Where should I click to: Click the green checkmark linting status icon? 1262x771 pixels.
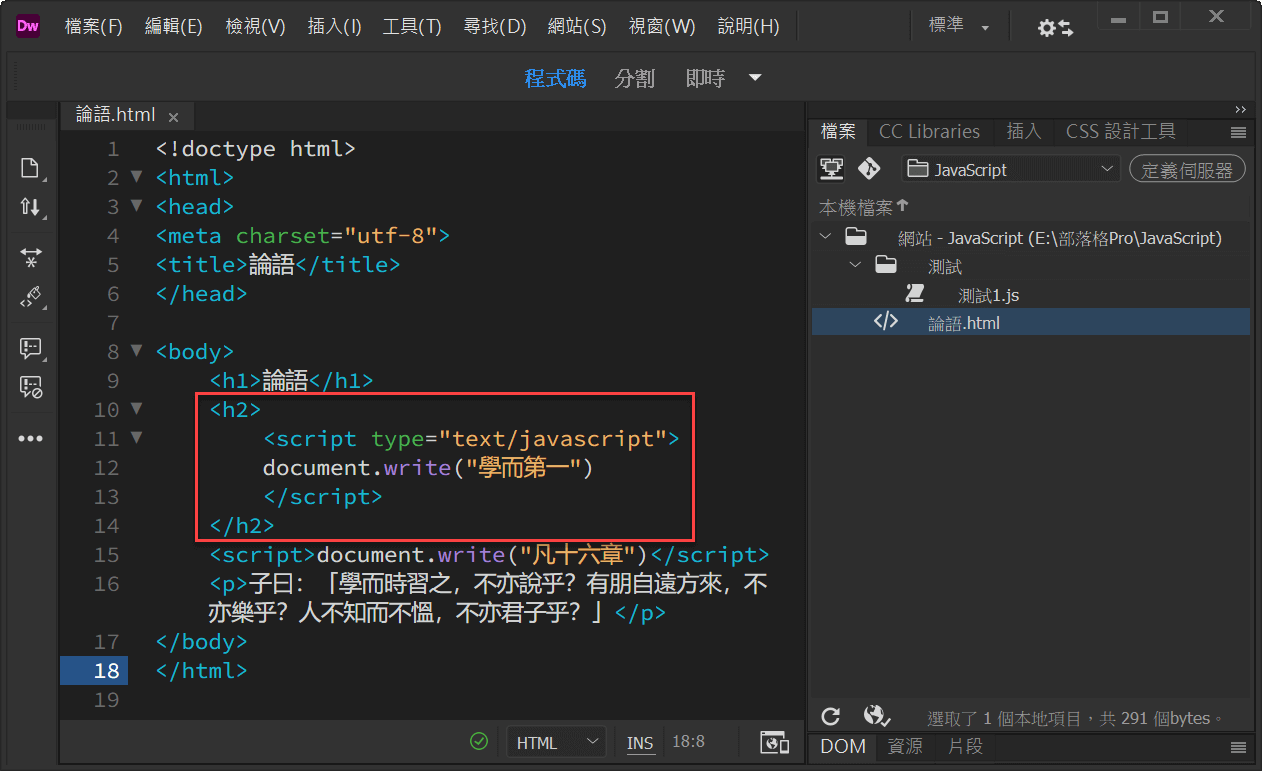(x=479, y=741)
